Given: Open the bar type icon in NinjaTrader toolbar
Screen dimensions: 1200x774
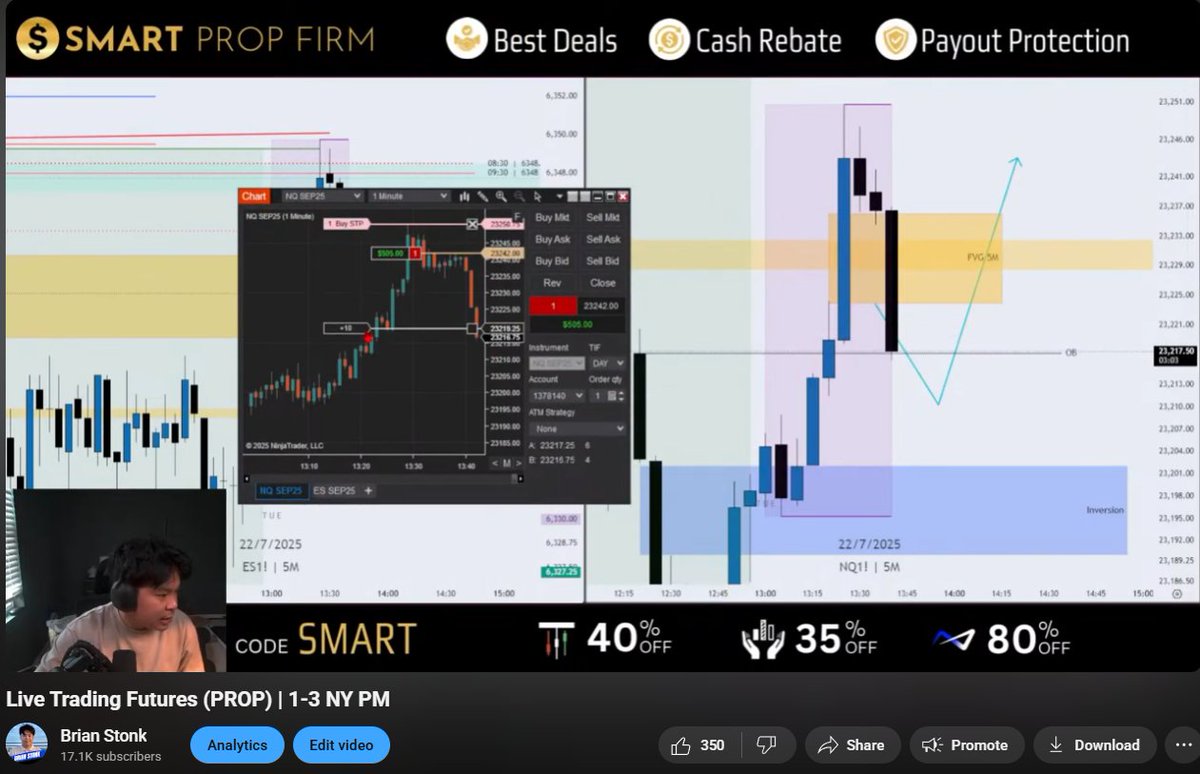Looking at the screenshot, I should (464, 197).
